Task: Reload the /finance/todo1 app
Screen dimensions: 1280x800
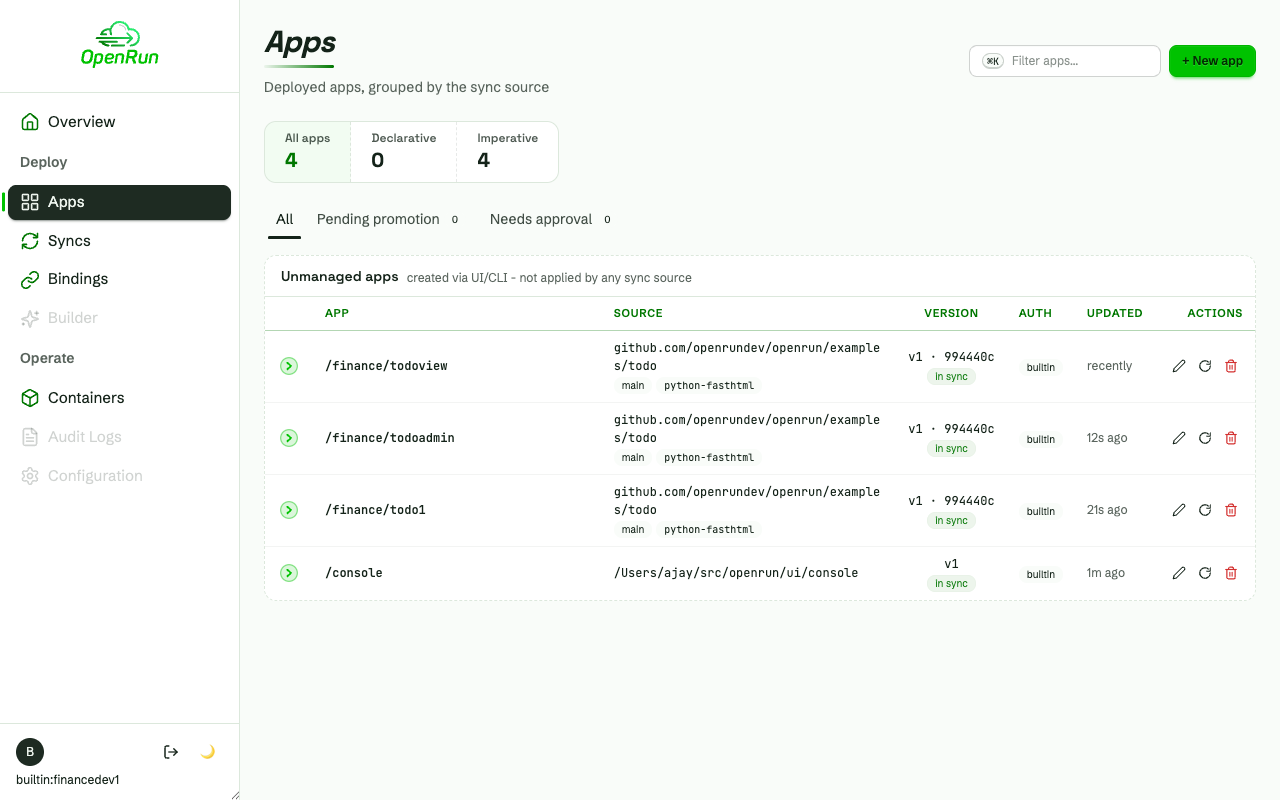Action: (1205, 510)
